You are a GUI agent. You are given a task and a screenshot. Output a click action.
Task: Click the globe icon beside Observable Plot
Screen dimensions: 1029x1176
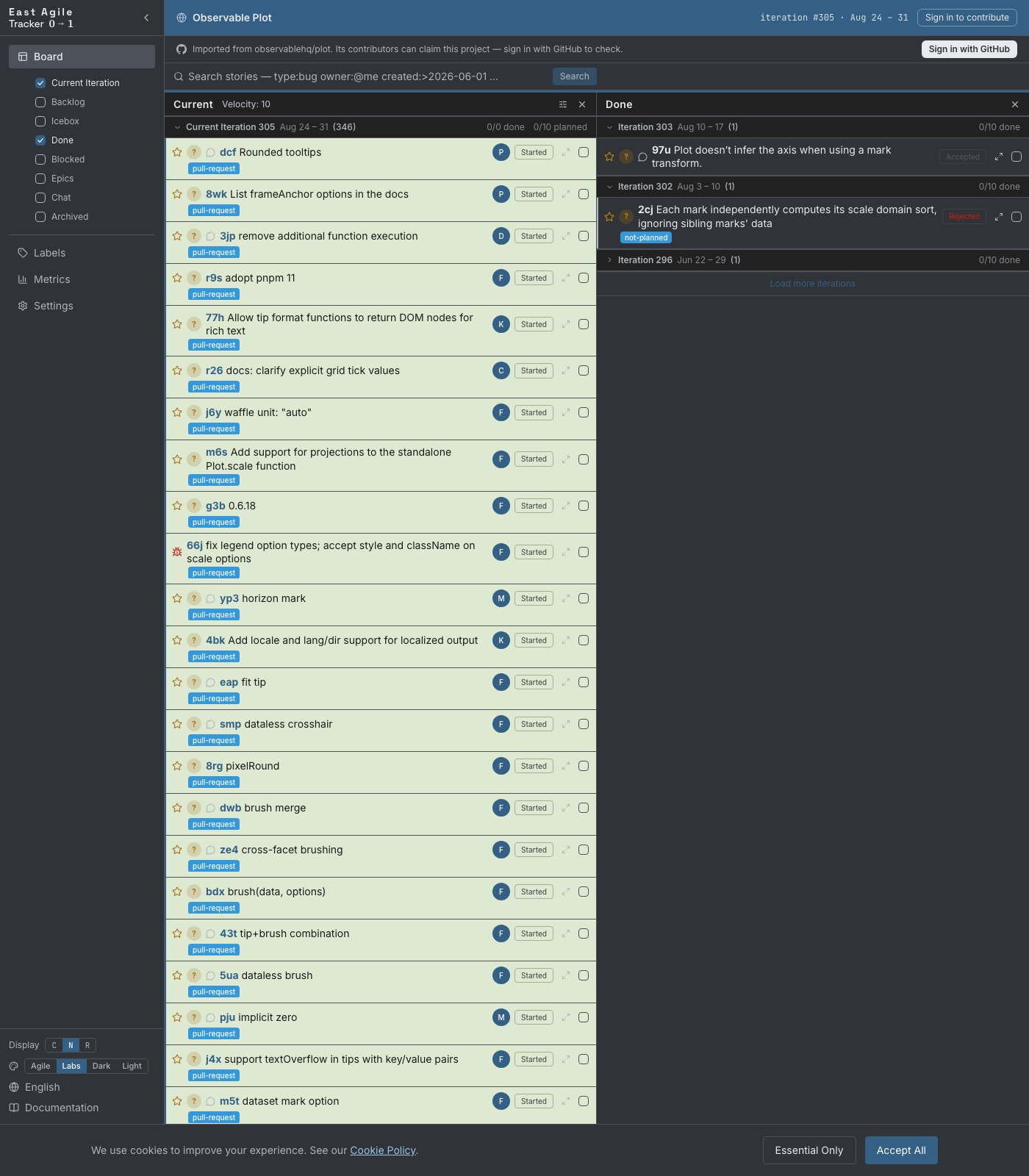pos(182,18)
